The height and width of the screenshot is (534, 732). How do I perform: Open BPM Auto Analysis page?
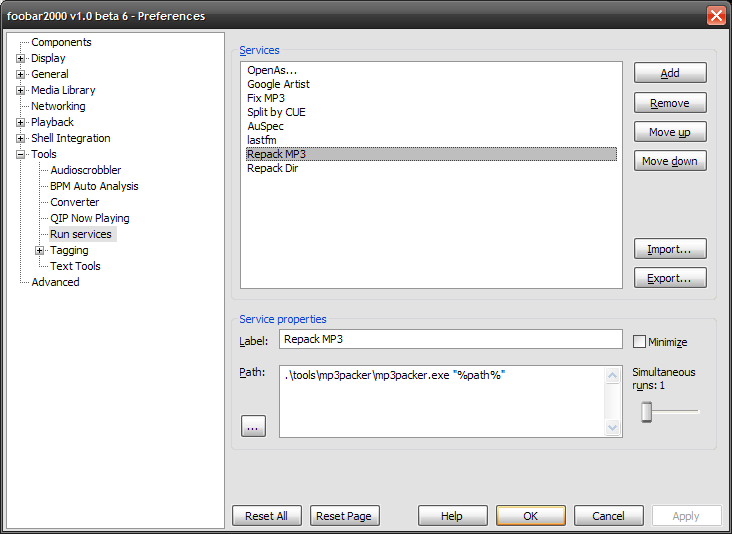pos(94,186)
